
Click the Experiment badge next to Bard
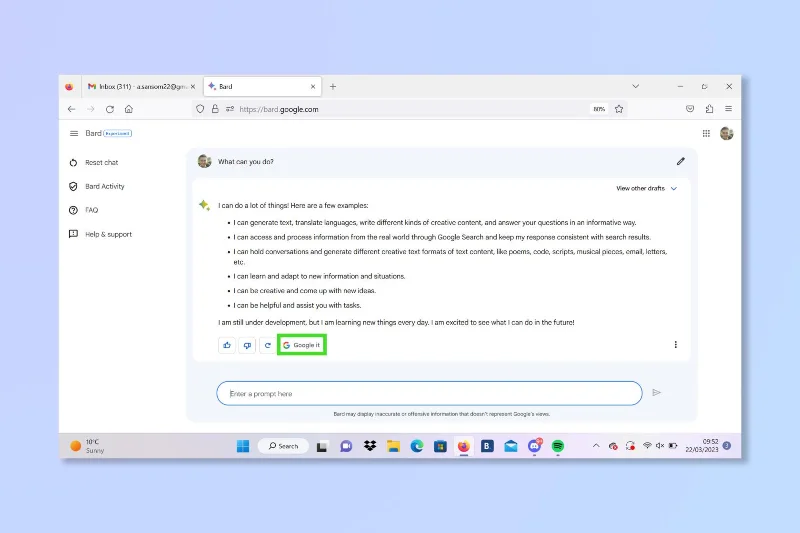[x=117, y=134]
